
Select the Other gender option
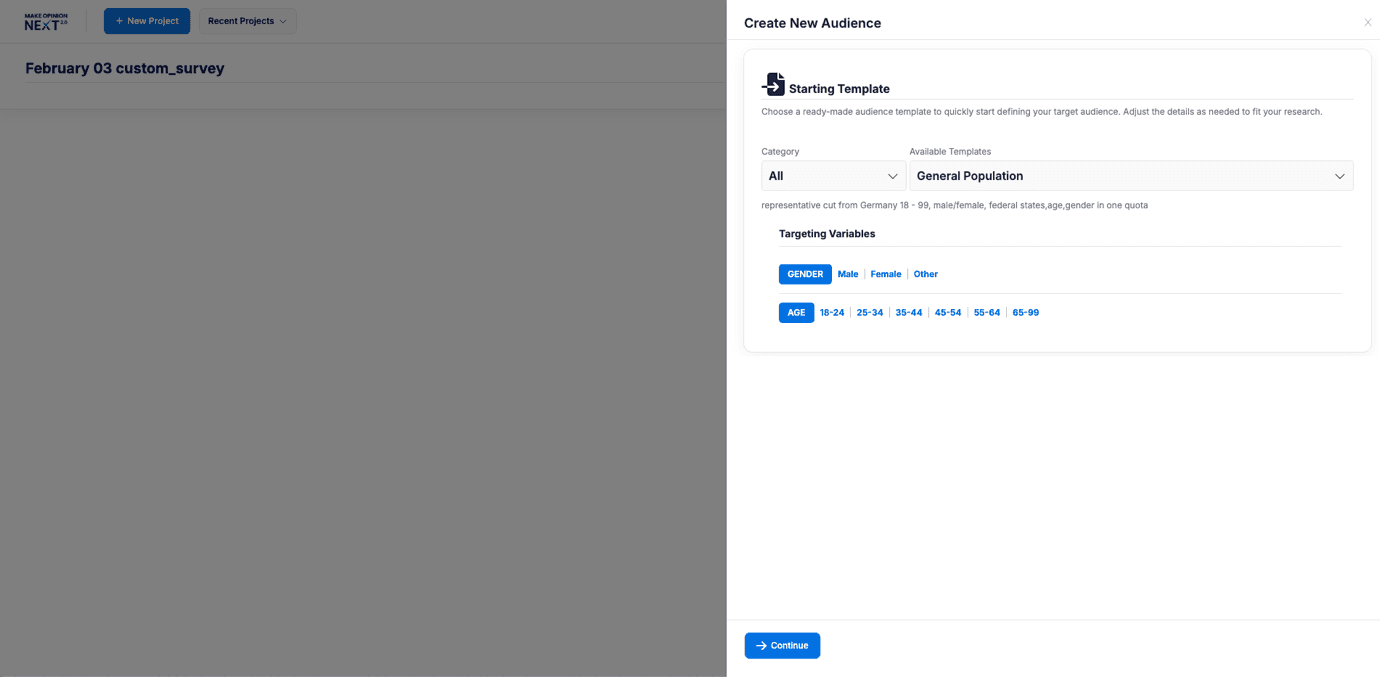click(x=925, y=273)
